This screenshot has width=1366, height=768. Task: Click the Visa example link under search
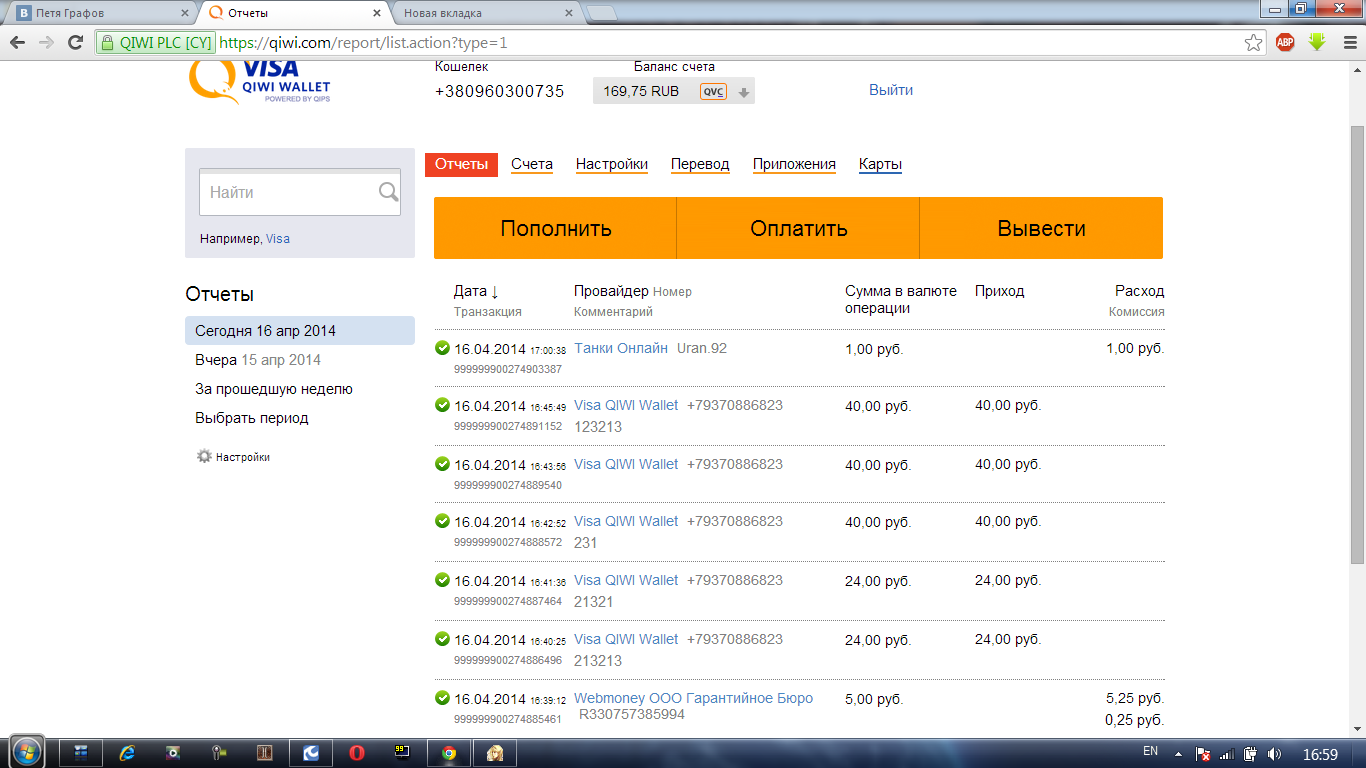tap(278, 239)
